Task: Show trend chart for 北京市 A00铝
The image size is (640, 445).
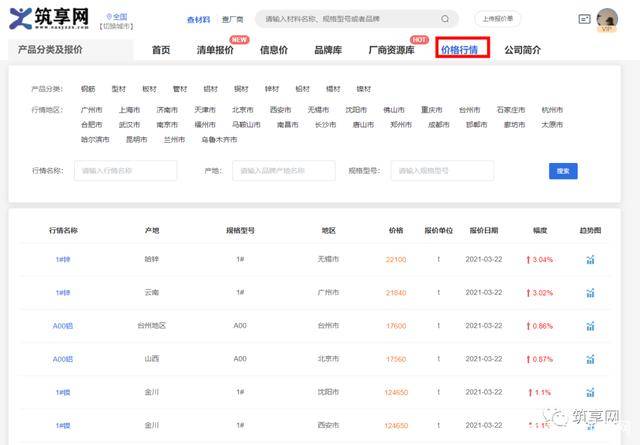Action: [591, 359]
